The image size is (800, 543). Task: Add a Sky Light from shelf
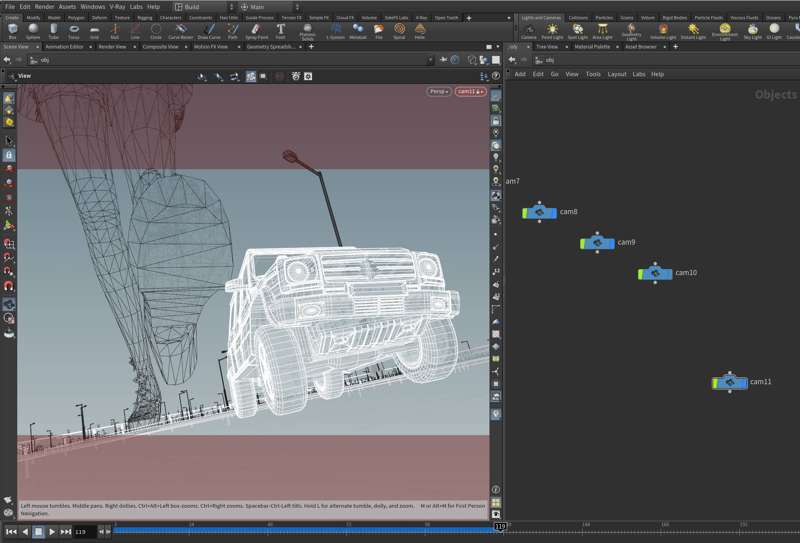point(753,31)
